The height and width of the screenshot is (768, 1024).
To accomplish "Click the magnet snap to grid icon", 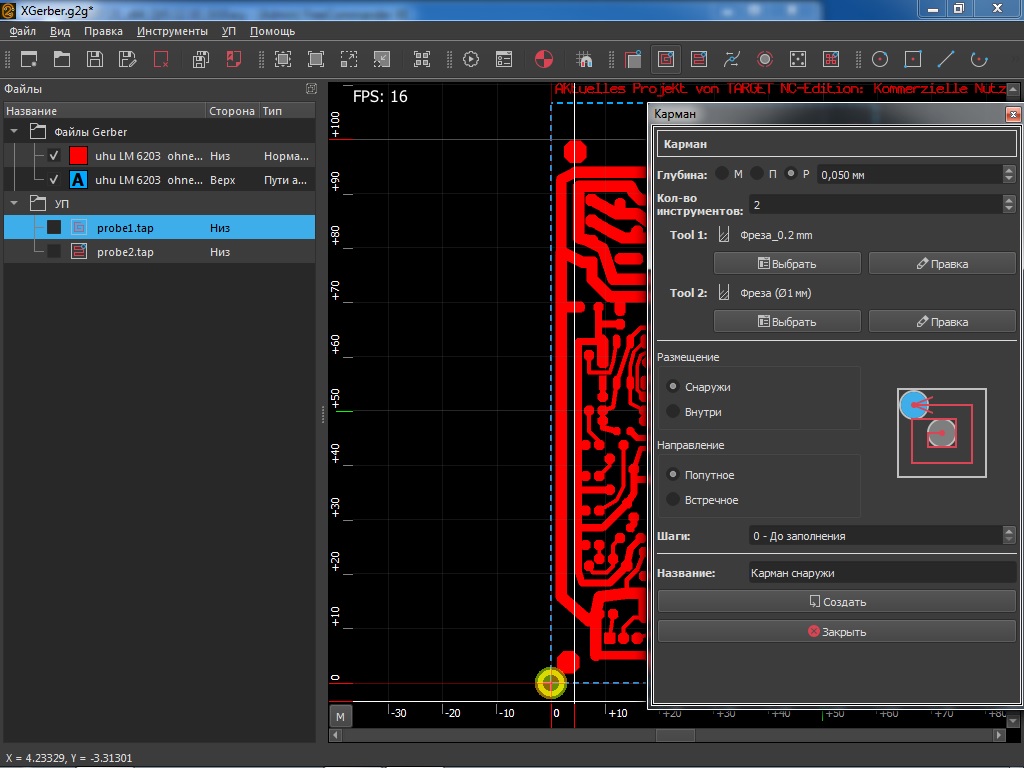I will [x=584, y=59].
